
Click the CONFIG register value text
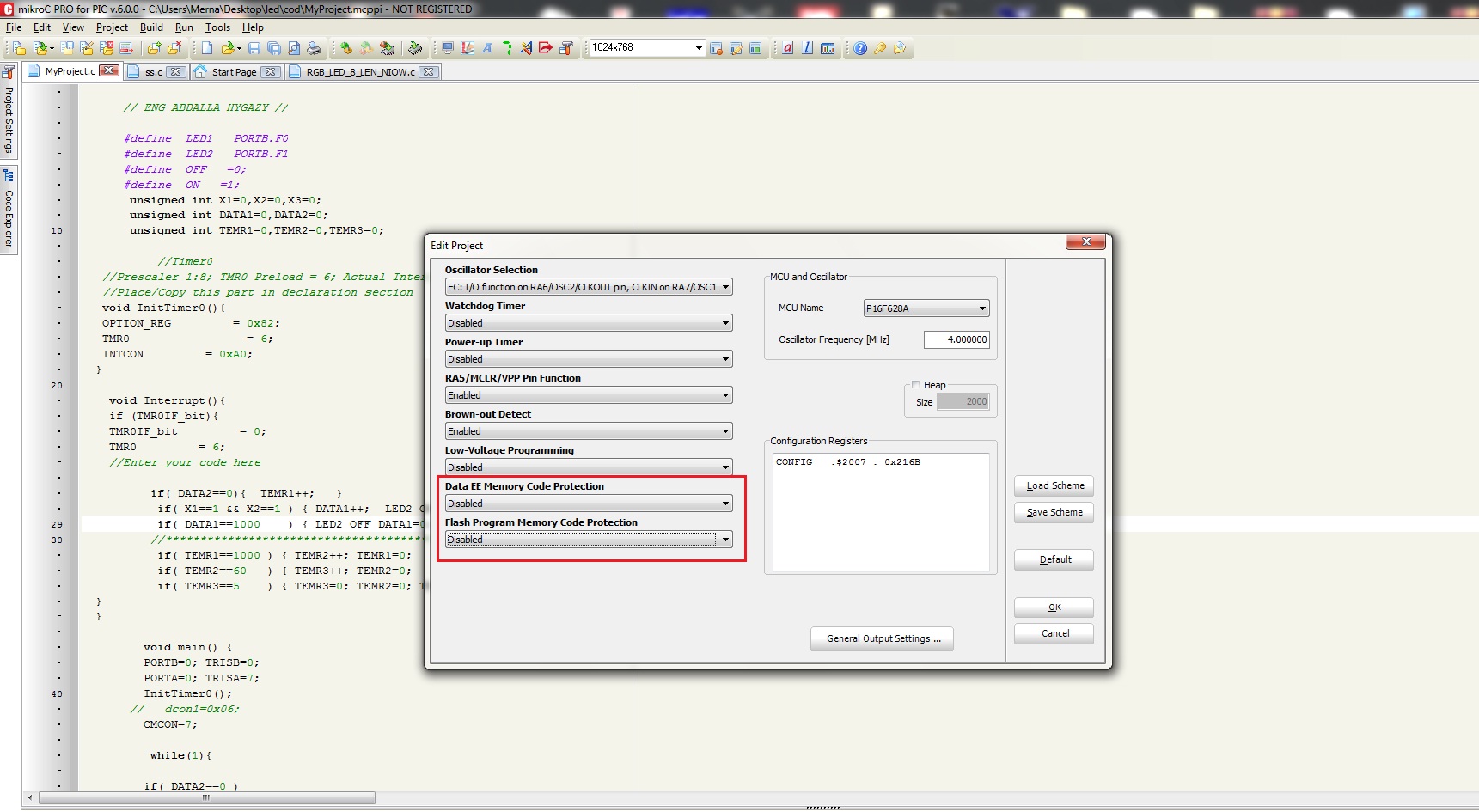tap(847, 462)
